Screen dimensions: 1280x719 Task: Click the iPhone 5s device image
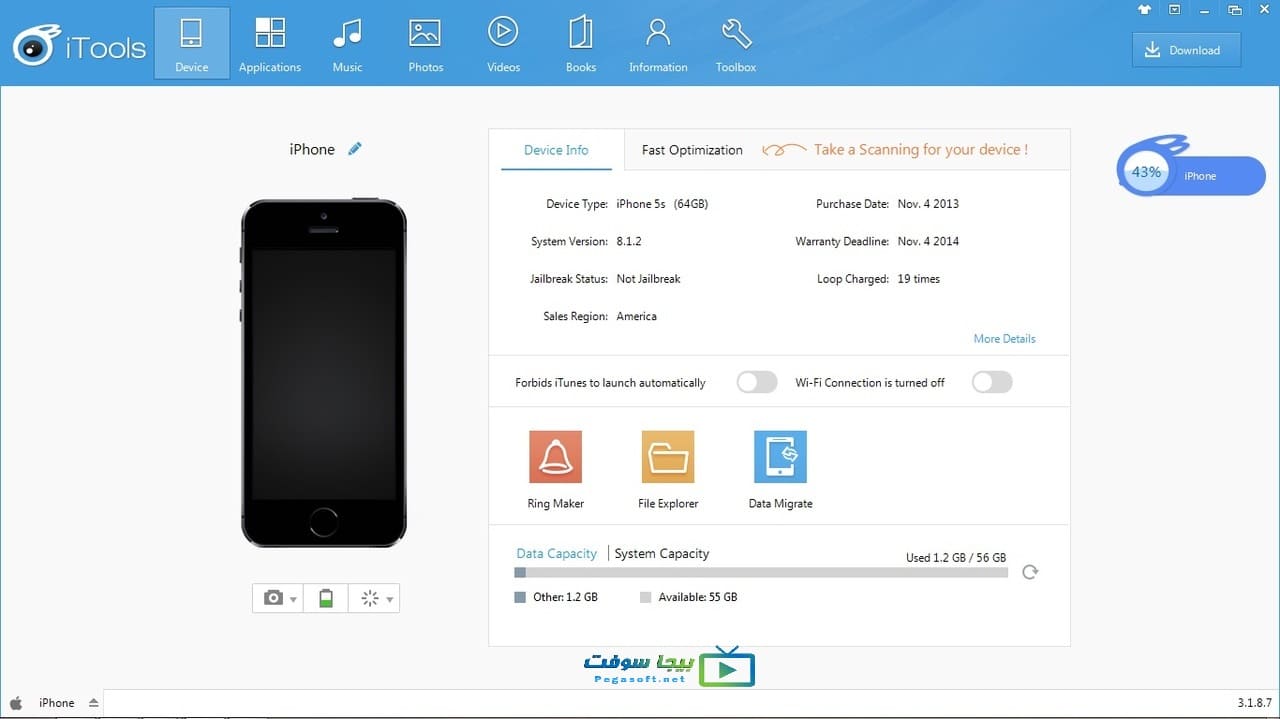click(x=324, y=372)
